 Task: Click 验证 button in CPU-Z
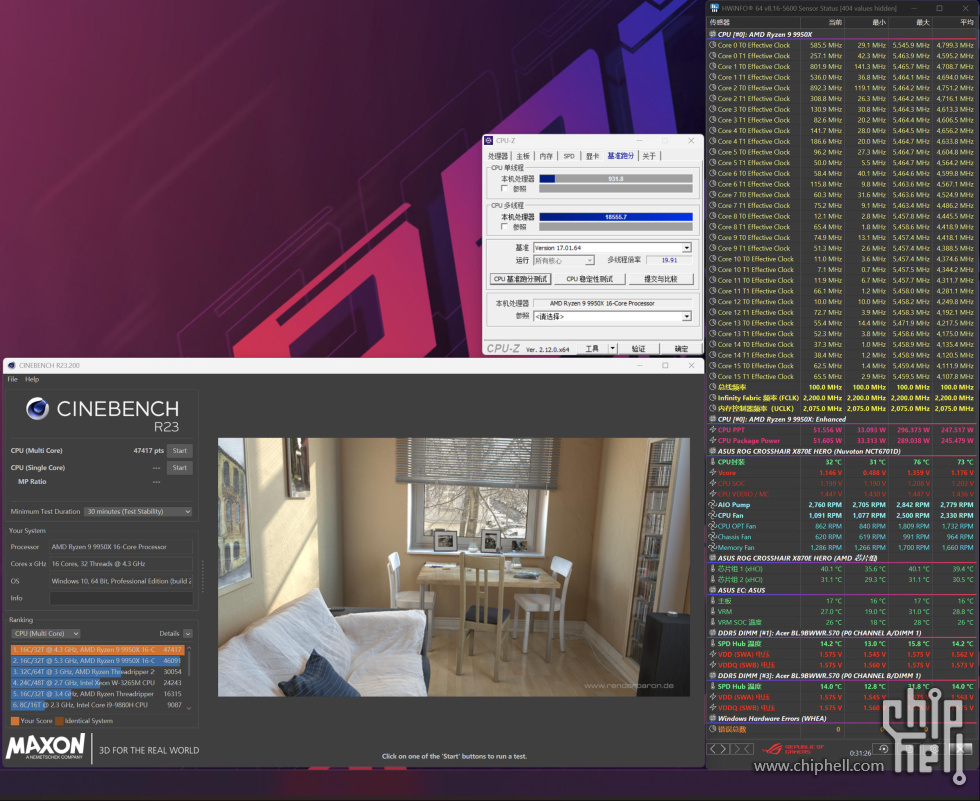pos(638,349)
